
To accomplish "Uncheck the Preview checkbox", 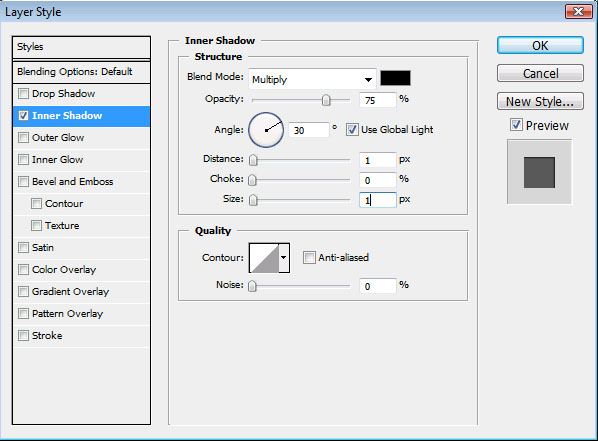I will pos(516,125).
